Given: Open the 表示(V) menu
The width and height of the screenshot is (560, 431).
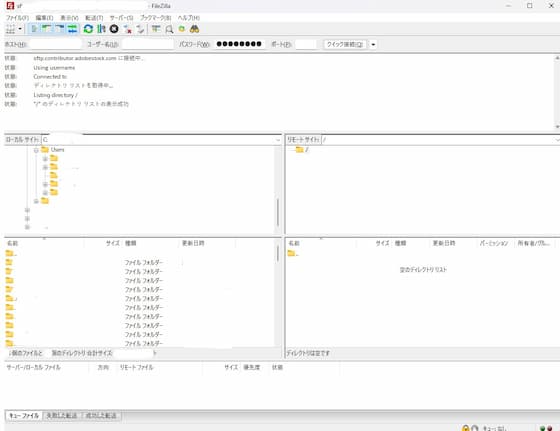Looking at the screenshot, I should pyautogui.click(x=69, y=17).
